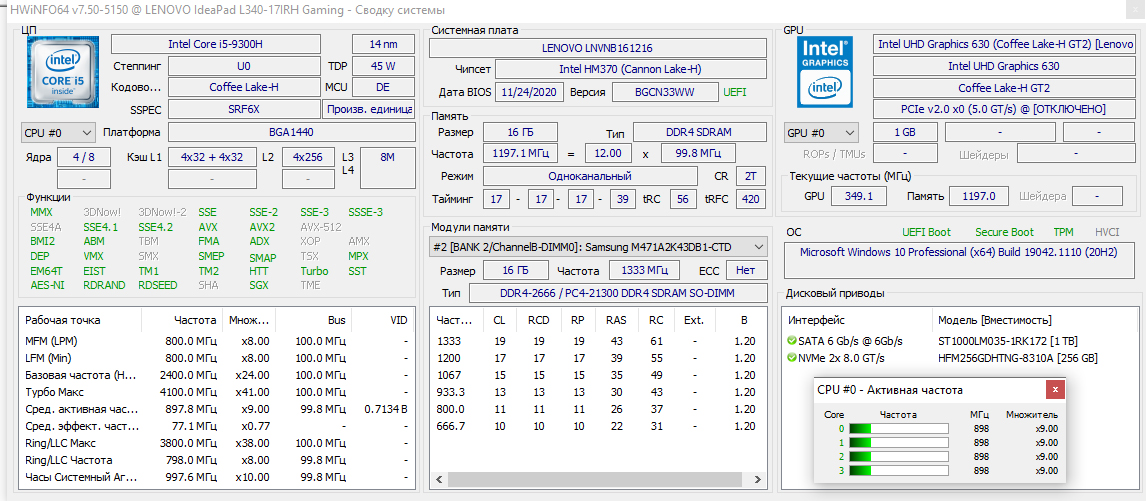Click the Bus column header
Screen dimensions: 1146x501
coord(337,320)
